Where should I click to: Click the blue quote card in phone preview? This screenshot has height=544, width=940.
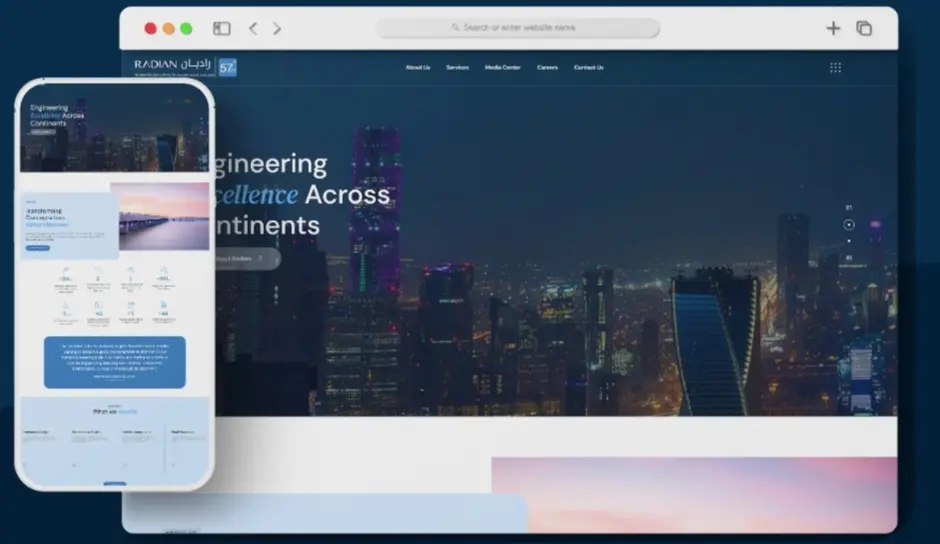click(114, 361)
